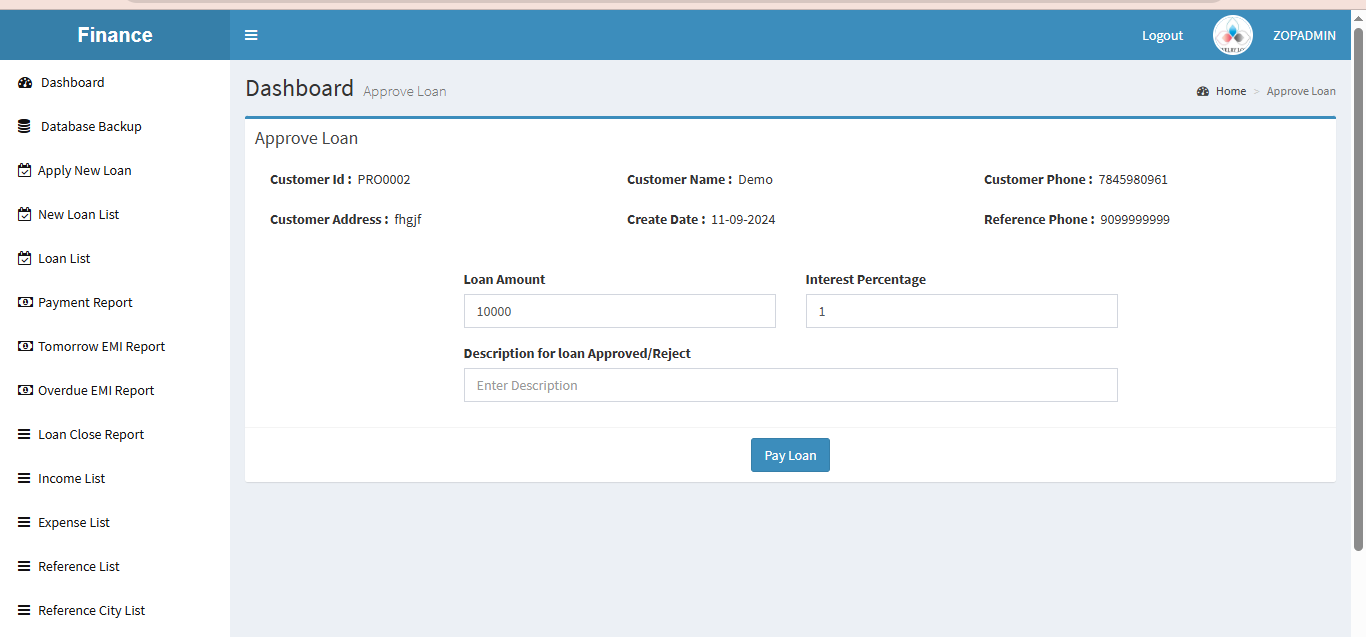
Task: Click the ZOPADMIN profile avatar image
Action: click(x=1232, y=35)
